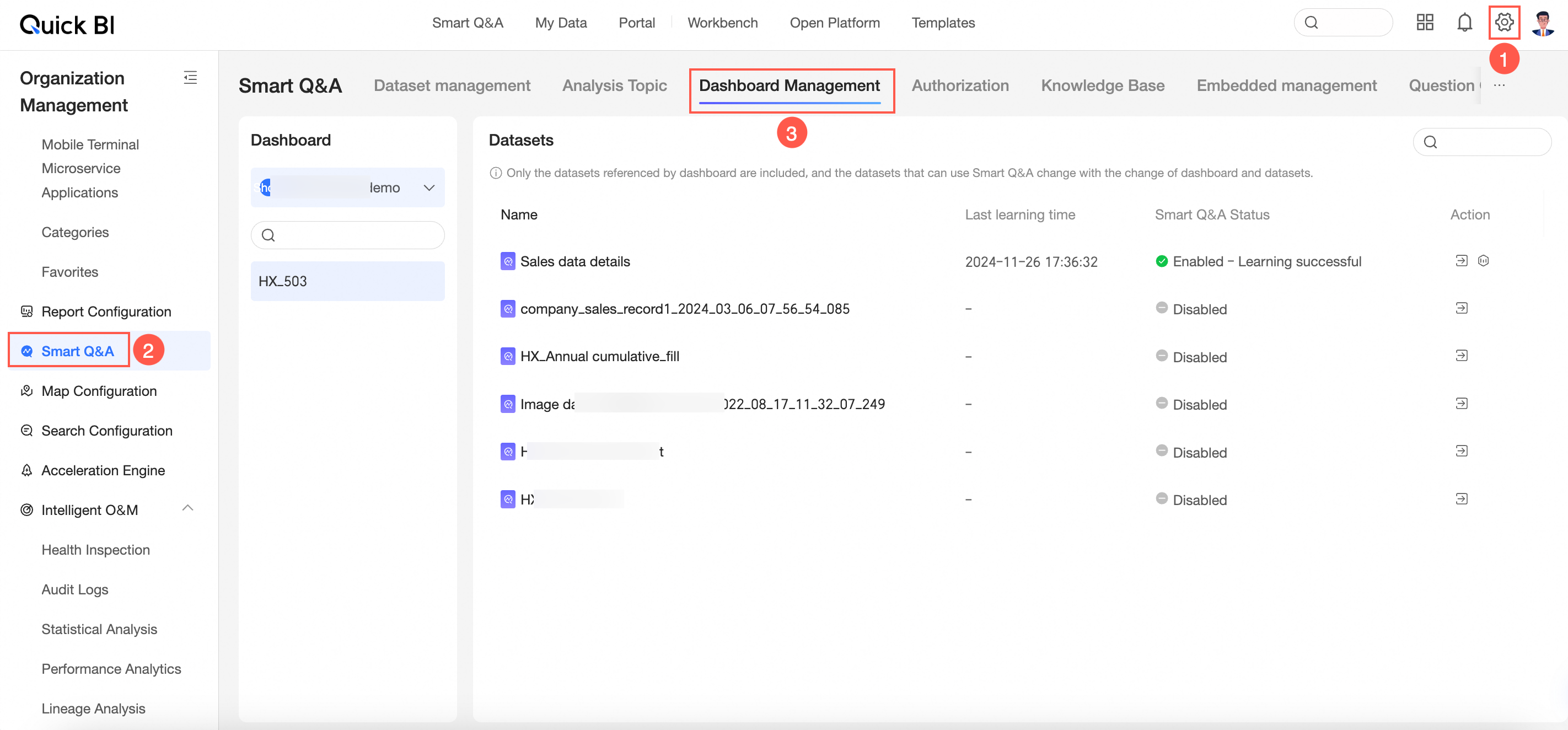Select the Dashboard Management tab

point(789,85)
